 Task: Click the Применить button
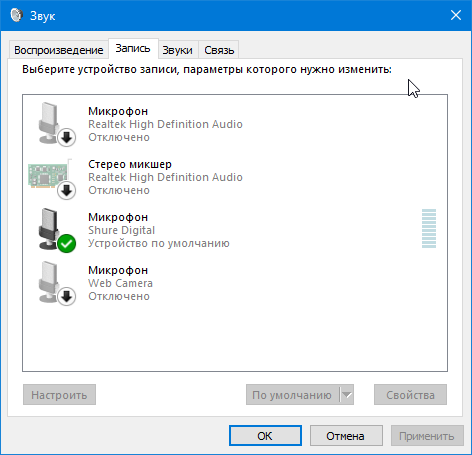pos(427,435)
